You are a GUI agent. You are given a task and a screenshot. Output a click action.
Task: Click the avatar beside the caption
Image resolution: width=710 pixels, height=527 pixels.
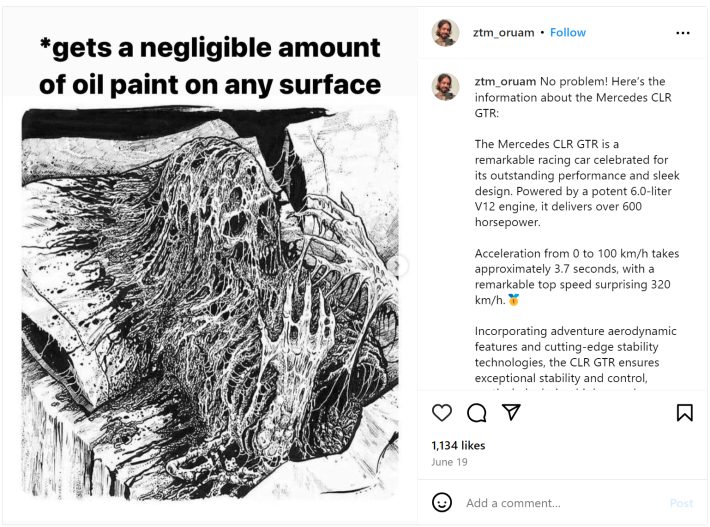[x=445, y=86]
